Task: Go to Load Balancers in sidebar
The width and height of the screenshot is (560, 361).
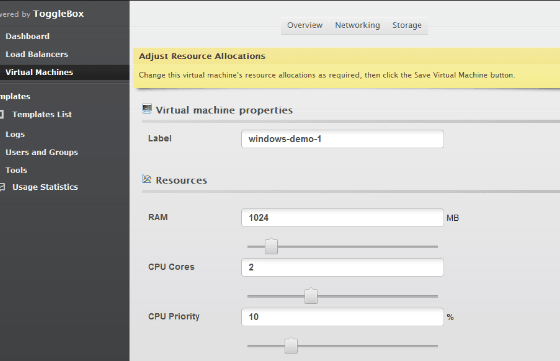Action: tap(37, 54)
